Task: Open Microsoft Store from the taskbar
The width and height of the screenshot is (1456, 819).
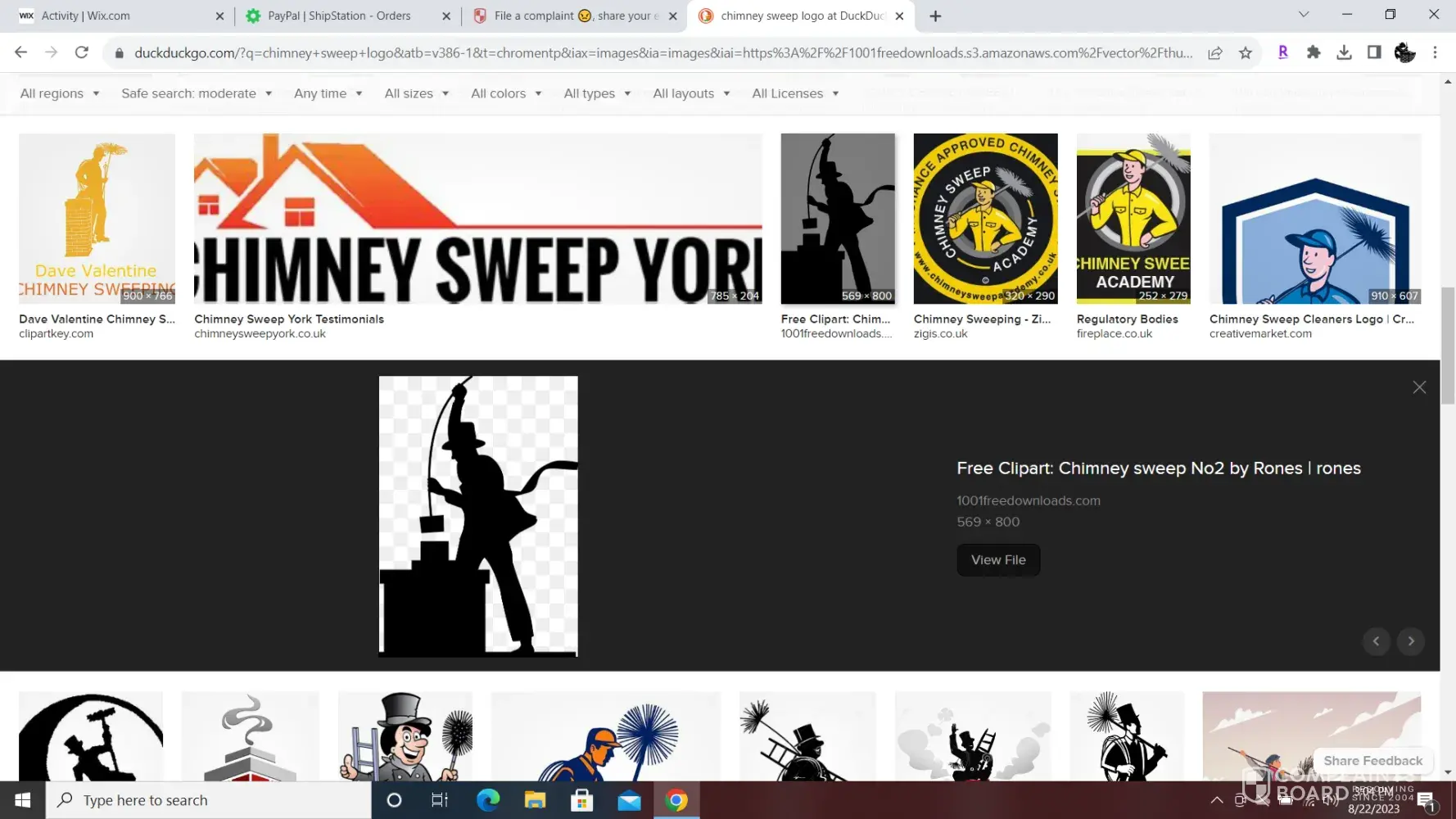Action: coord(582,800)
